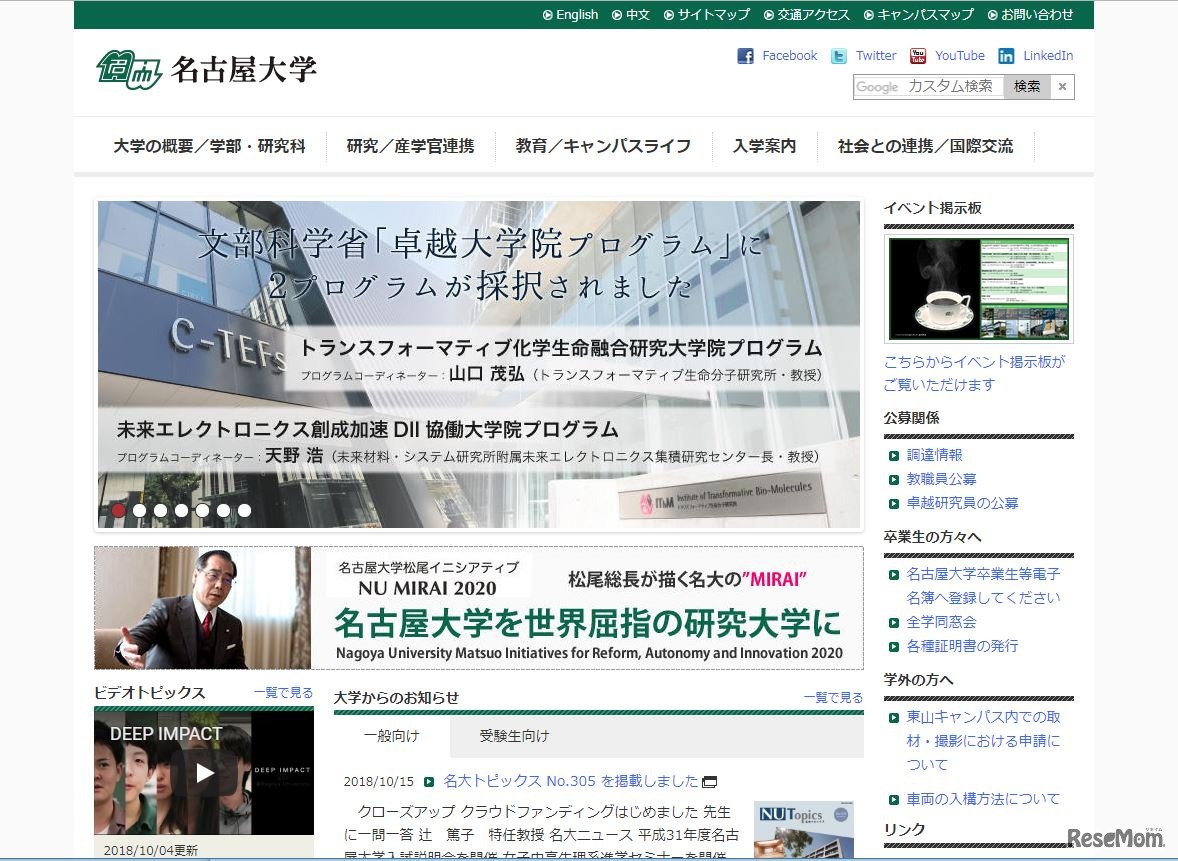Select the last carousel indicator dot
This screenshot has width=1178, height=861.
tap(245, 510)
